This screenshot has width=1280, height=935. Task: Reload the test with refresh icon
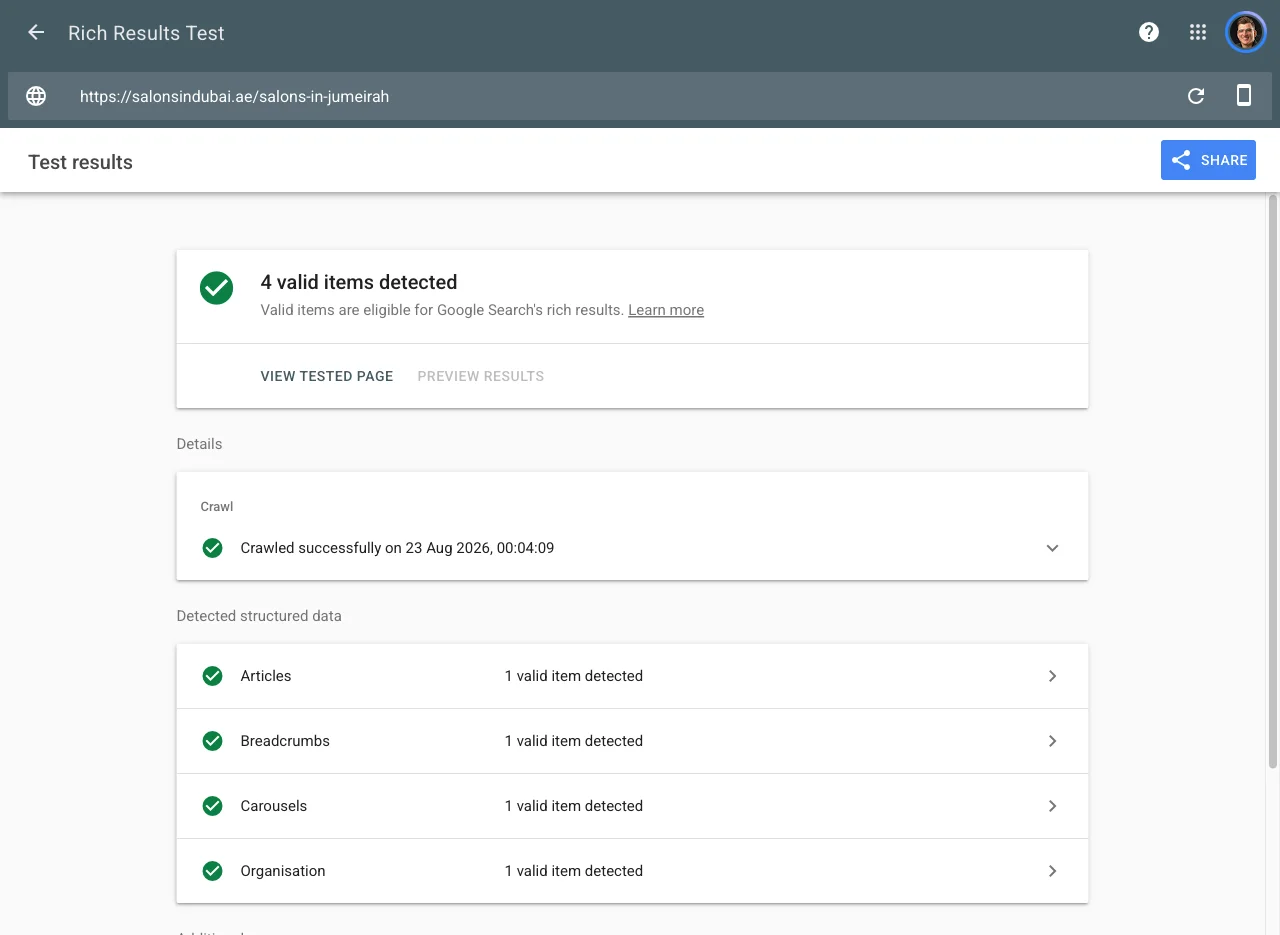[x=1196, y=96]
